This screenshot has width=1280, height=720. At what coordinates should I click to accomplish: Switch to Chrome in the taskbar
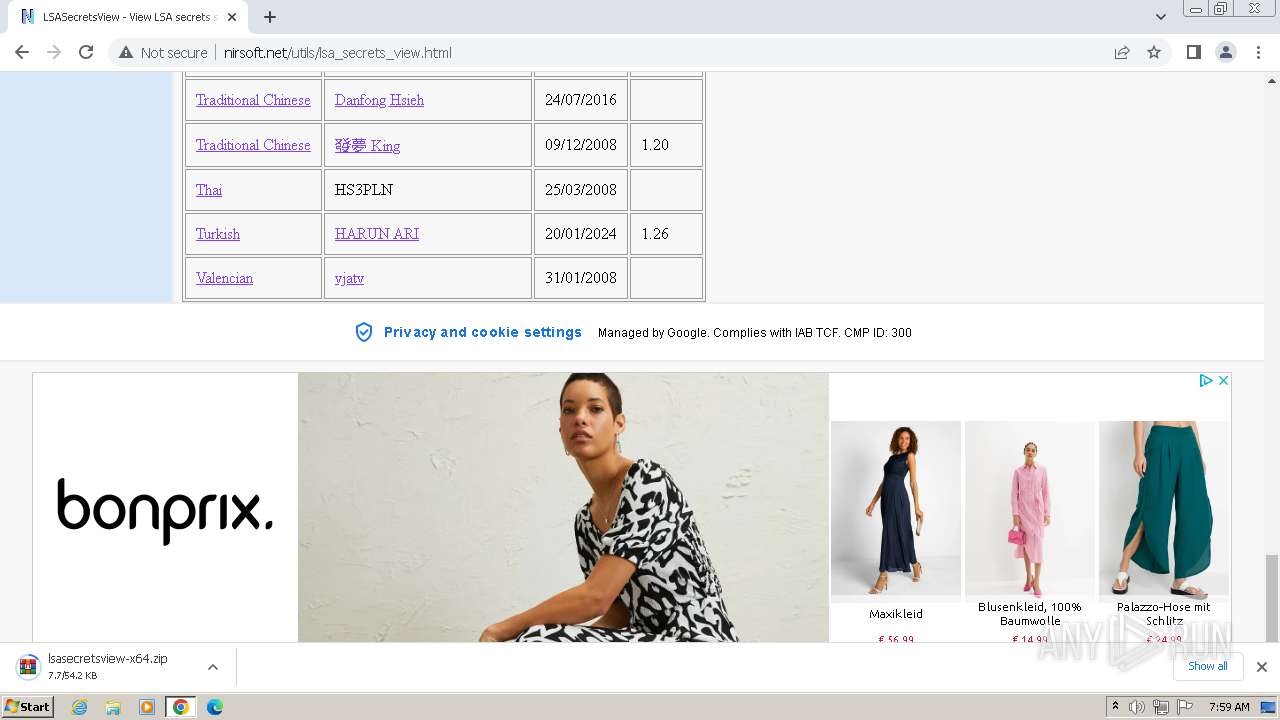181,707
